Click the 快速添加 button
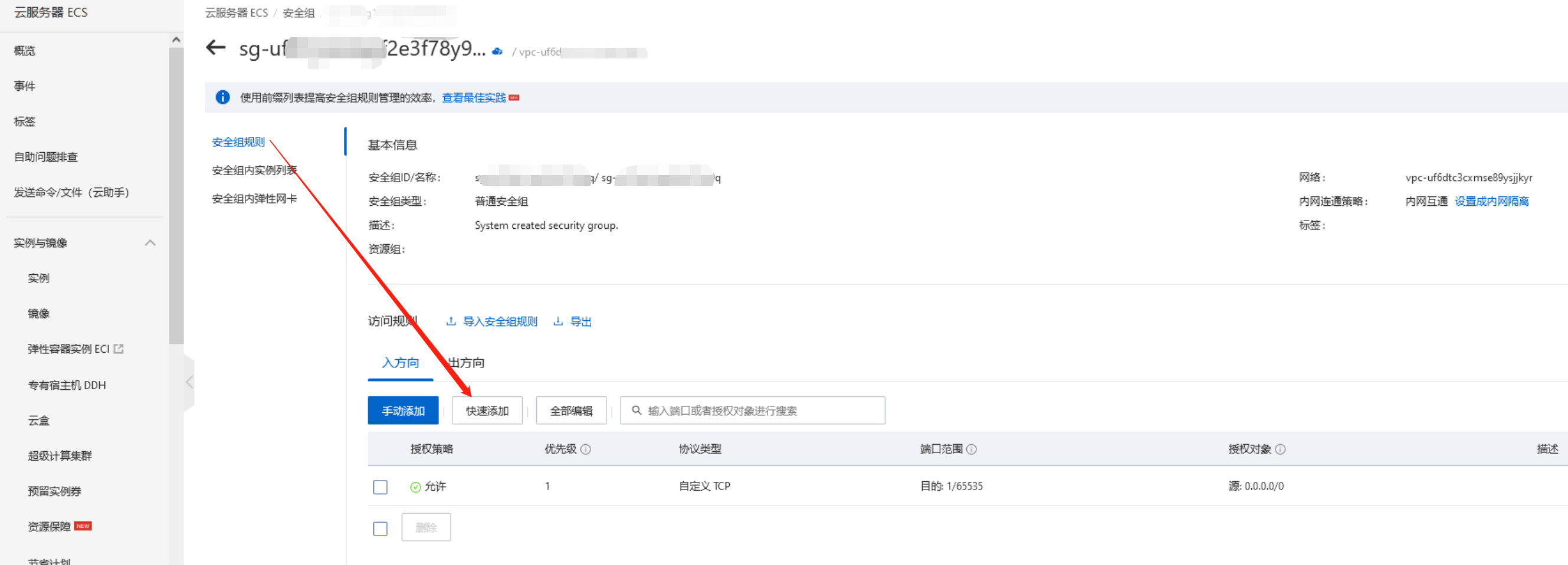This screenshot has width=1568, height=565. (x=487, y=410)
